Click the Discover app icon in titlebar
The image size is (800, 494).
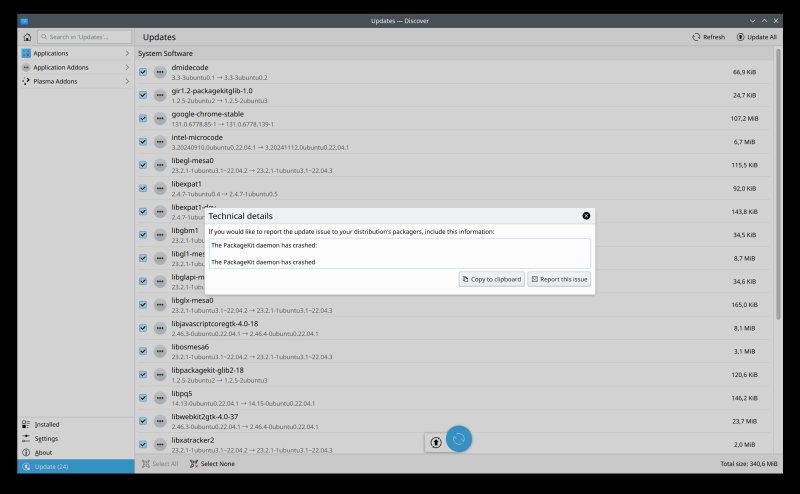(24, 21)
